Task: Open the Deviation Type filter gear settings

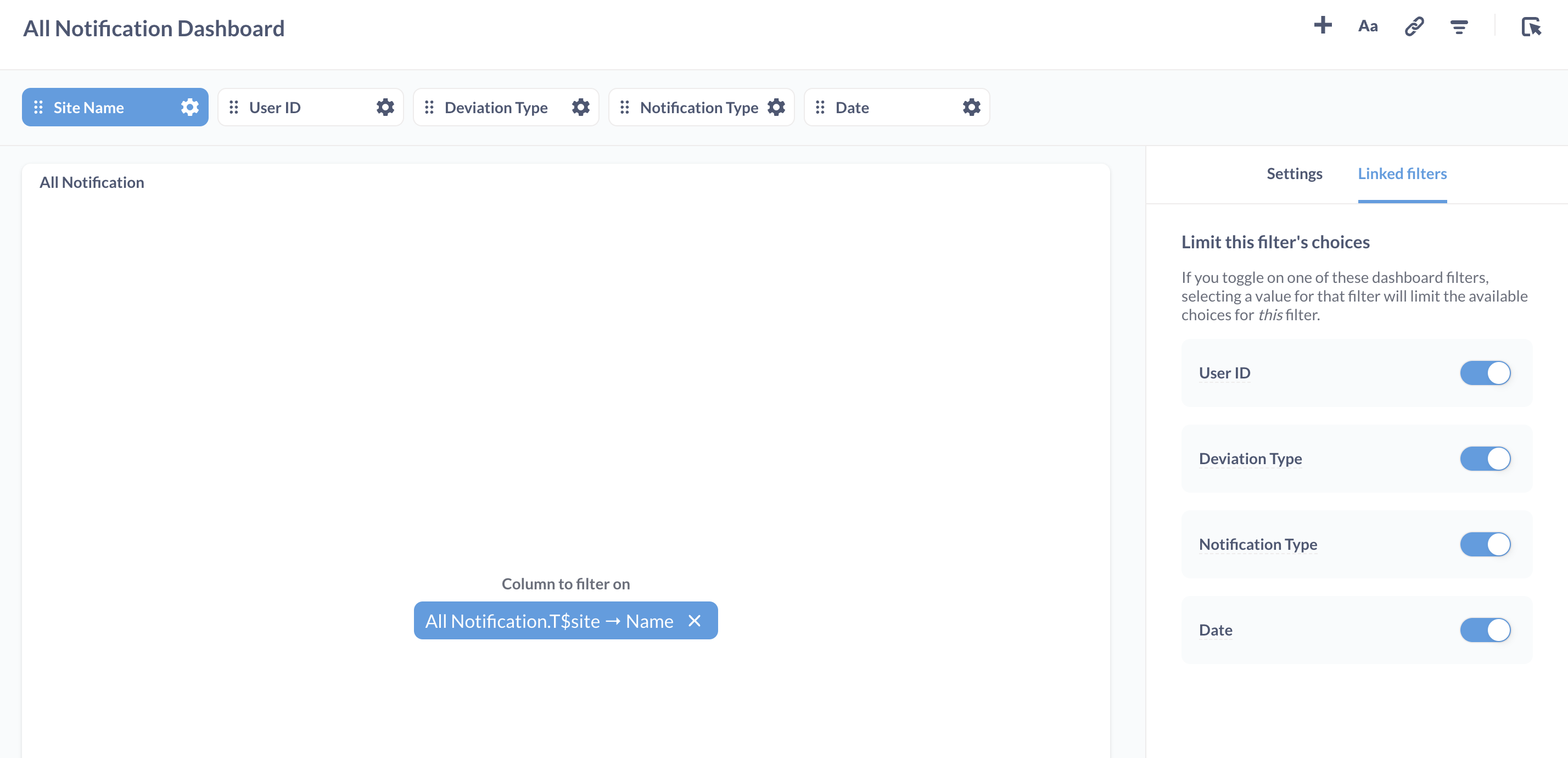Action: [581, 107]
